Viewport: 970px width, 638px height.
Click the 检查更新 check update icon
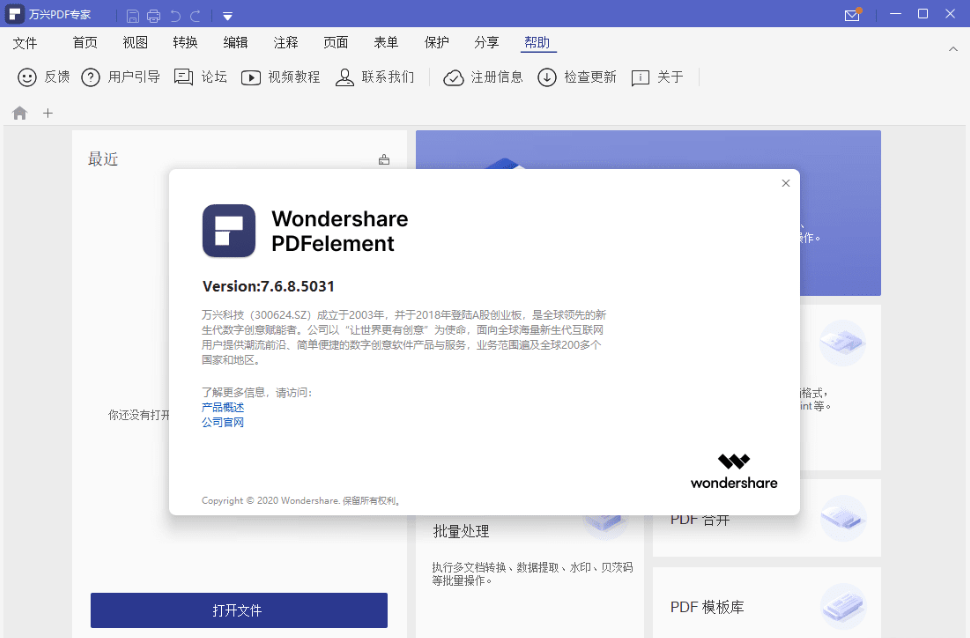coord(547,77)
